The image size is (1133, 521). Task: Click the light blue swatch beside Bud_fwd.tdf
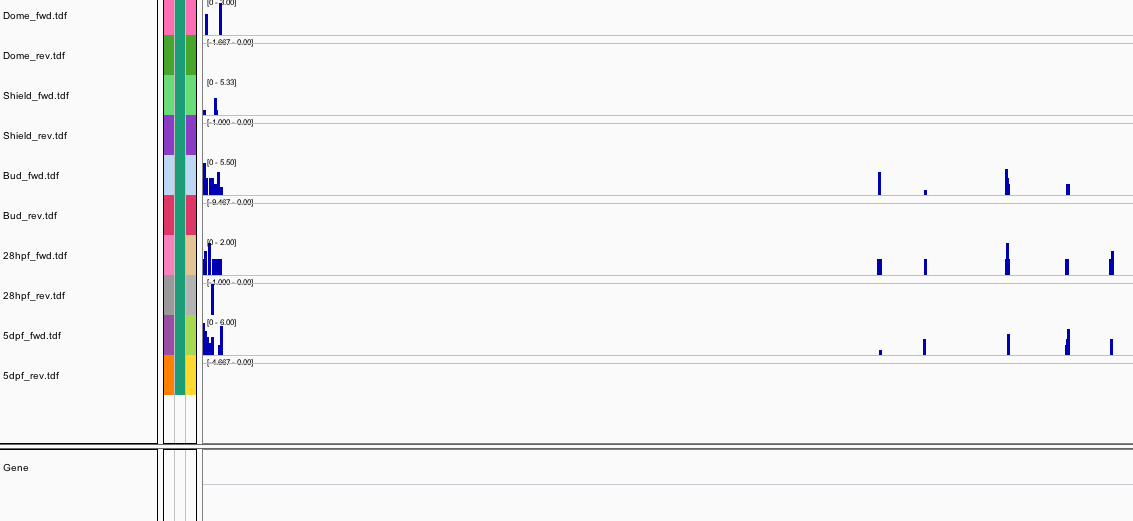pyautogui.click(x=169, y=175)
